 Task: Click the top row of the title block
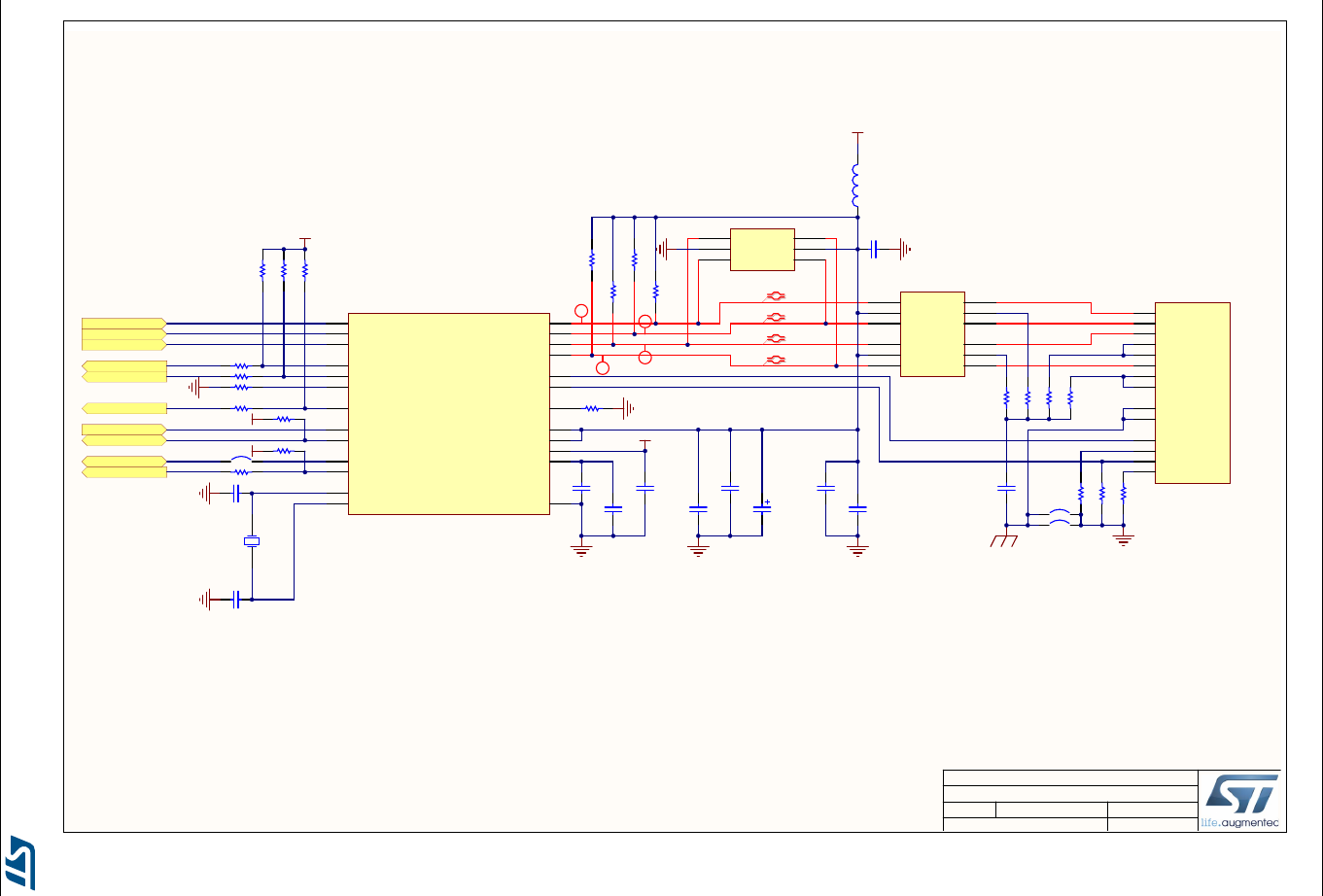click(1070, 777)
